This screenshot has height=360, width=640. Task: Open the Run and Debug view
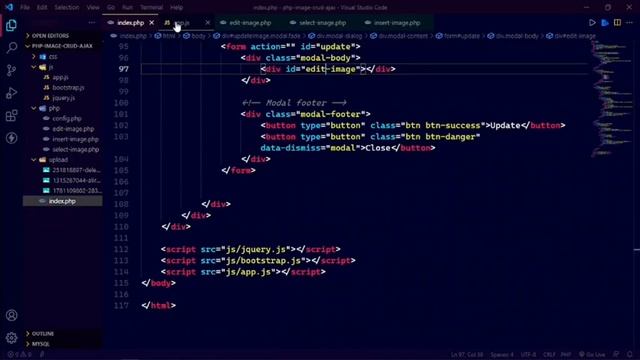pos(11,93)
